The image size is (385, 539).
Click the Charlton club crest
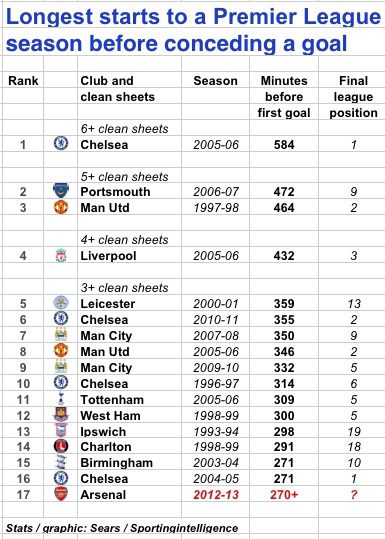[61, 446]
